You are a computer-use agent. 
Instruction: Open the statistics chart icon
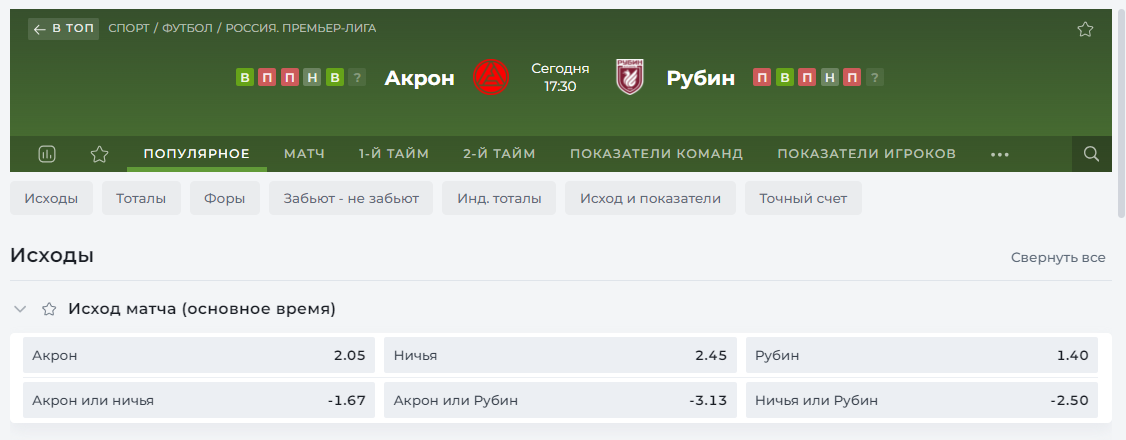[47, 154]
